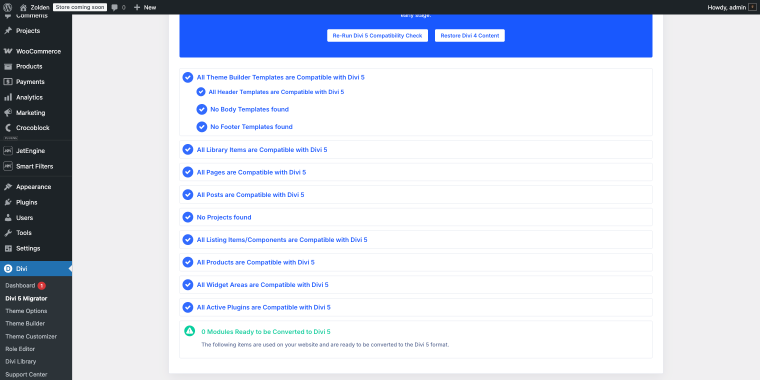Click the Plugins plug icon

[x=8, y=202]
